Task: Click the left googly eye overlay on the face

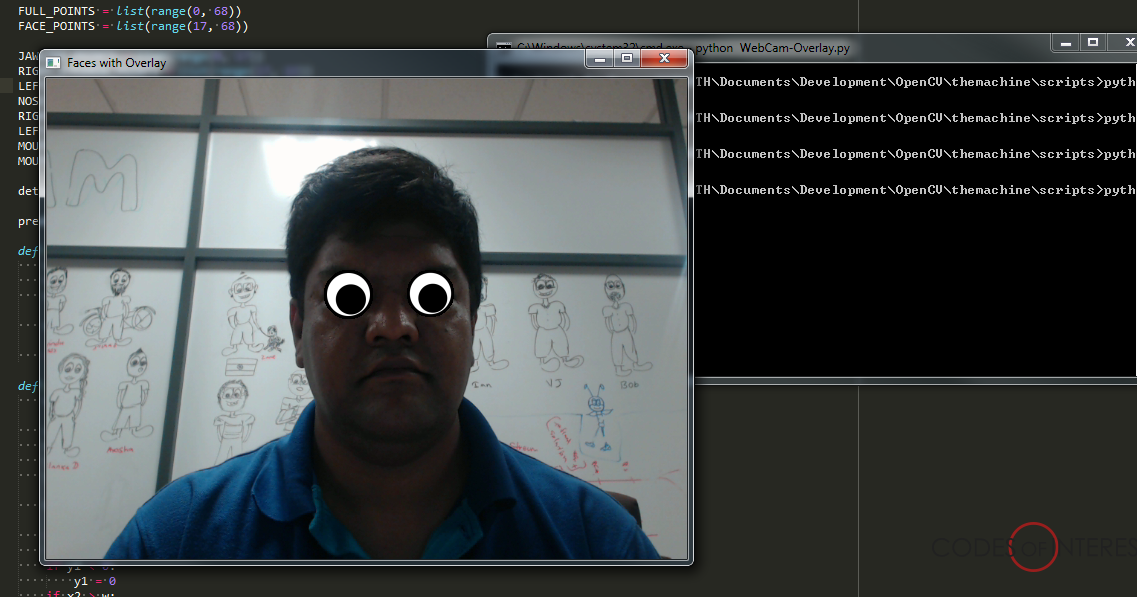Action: 348,294
